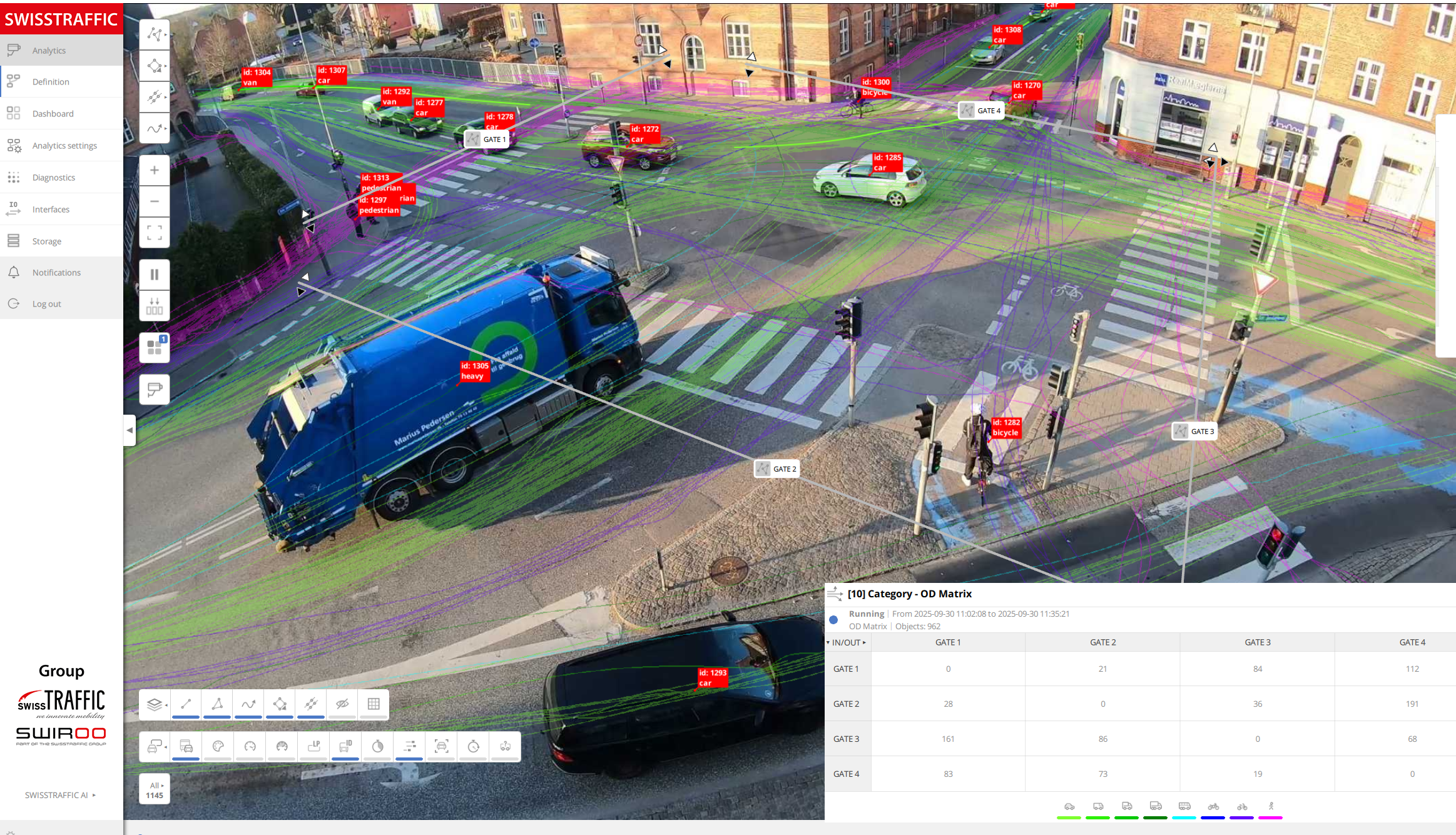Image resolution: width=1456 pixels, height=835 pixels.
Task: Click the Log out link
Action: (x=47, y=304)
